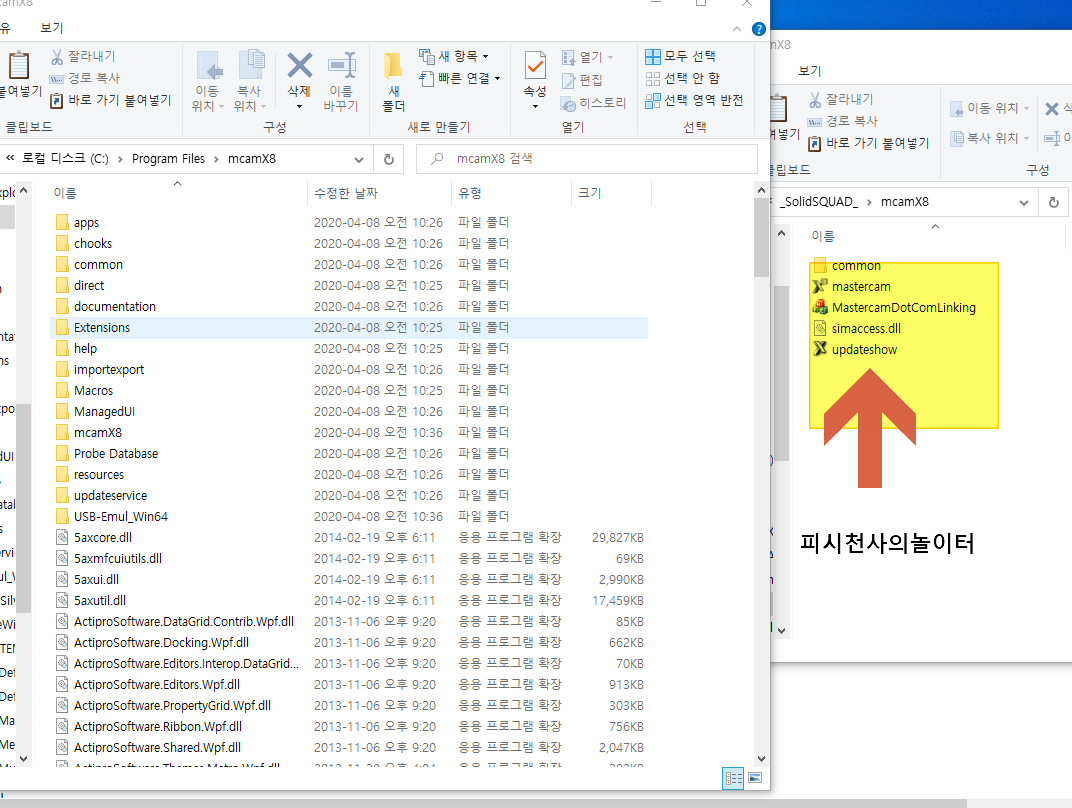Viewport: 1072px width, 808px height.
Task: Expand address bar dropdown in back window
Action: point(1023,202)
